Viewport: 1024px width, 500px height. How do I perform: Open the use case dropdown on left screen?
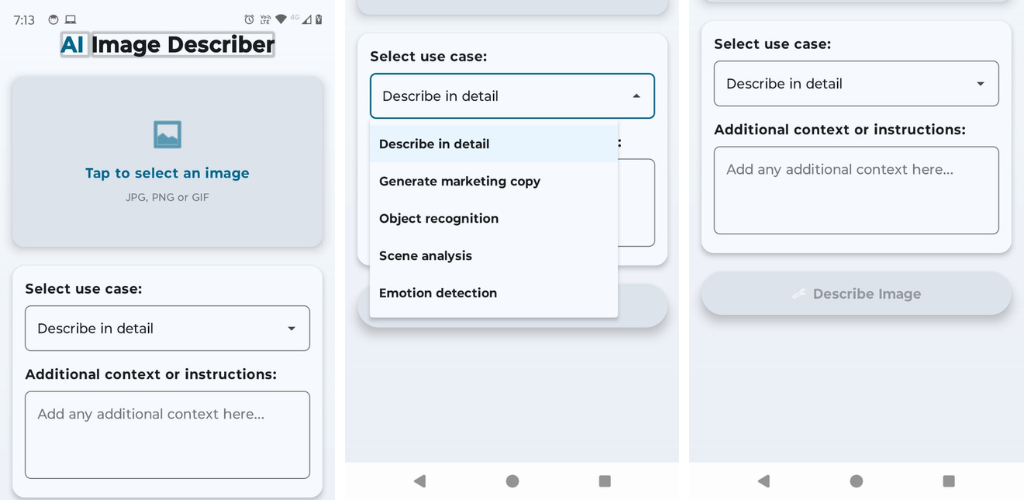(x=167, y=328)
